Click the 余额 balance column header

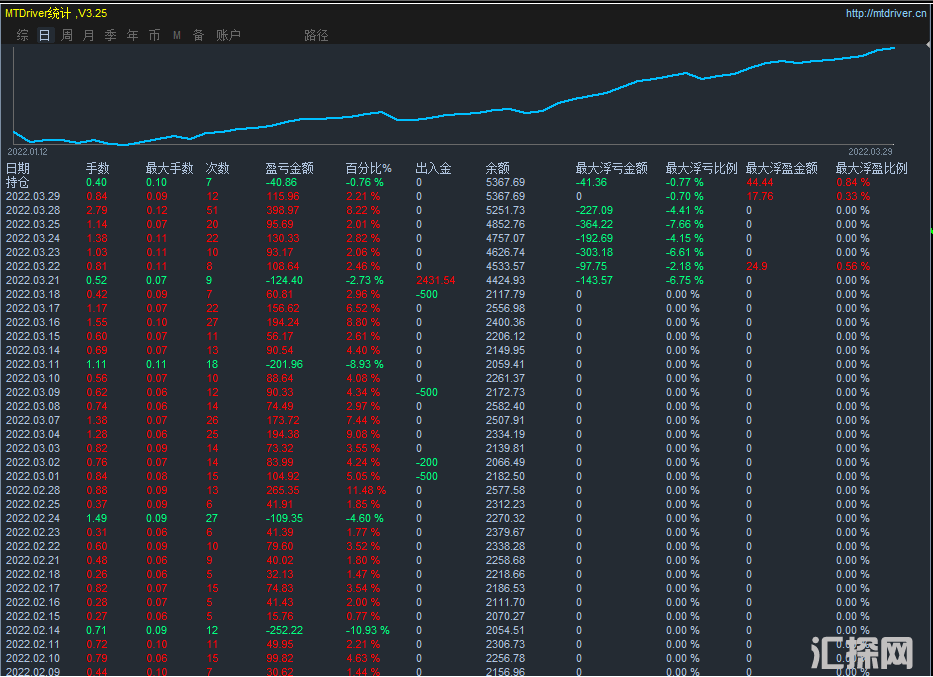(x=498, y=168)
